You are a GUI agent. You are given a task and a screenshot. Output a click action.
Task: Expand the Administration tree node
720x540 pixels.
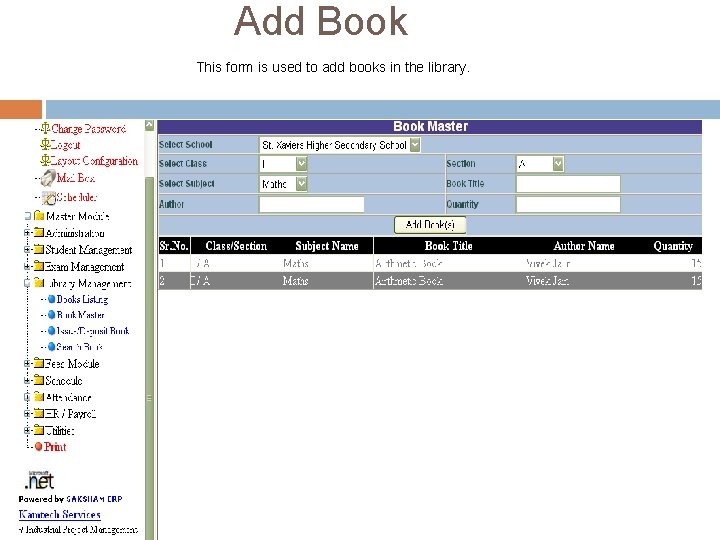click(x=27, y=233)
